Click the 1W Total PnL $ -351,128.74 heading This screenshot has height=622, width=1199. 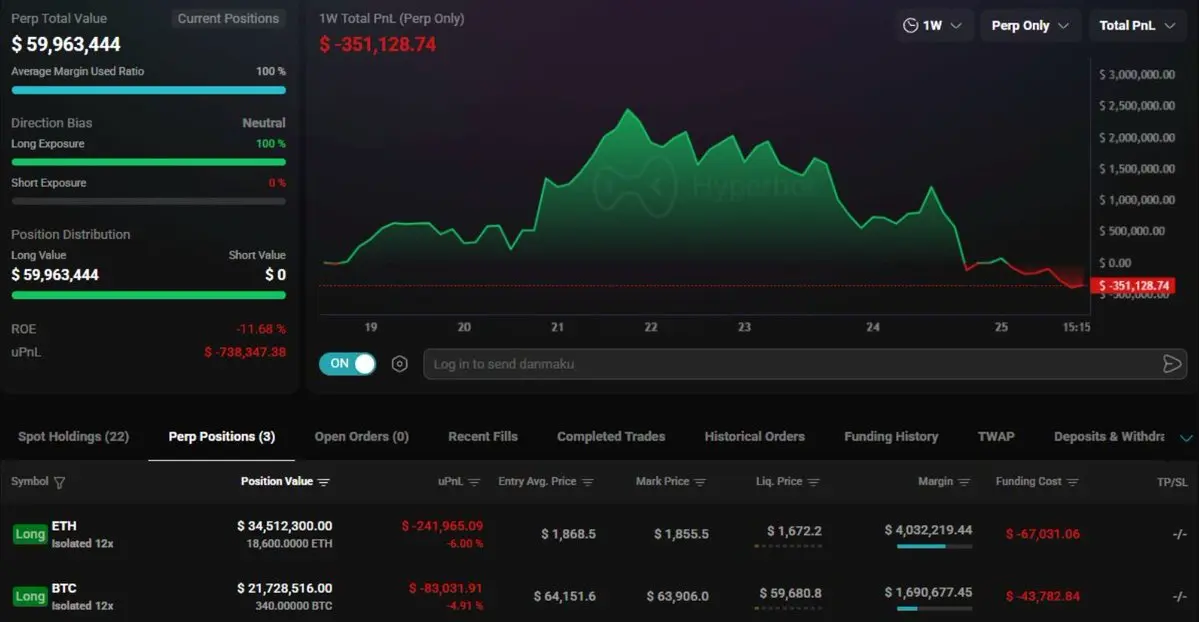tap(378, 44)
